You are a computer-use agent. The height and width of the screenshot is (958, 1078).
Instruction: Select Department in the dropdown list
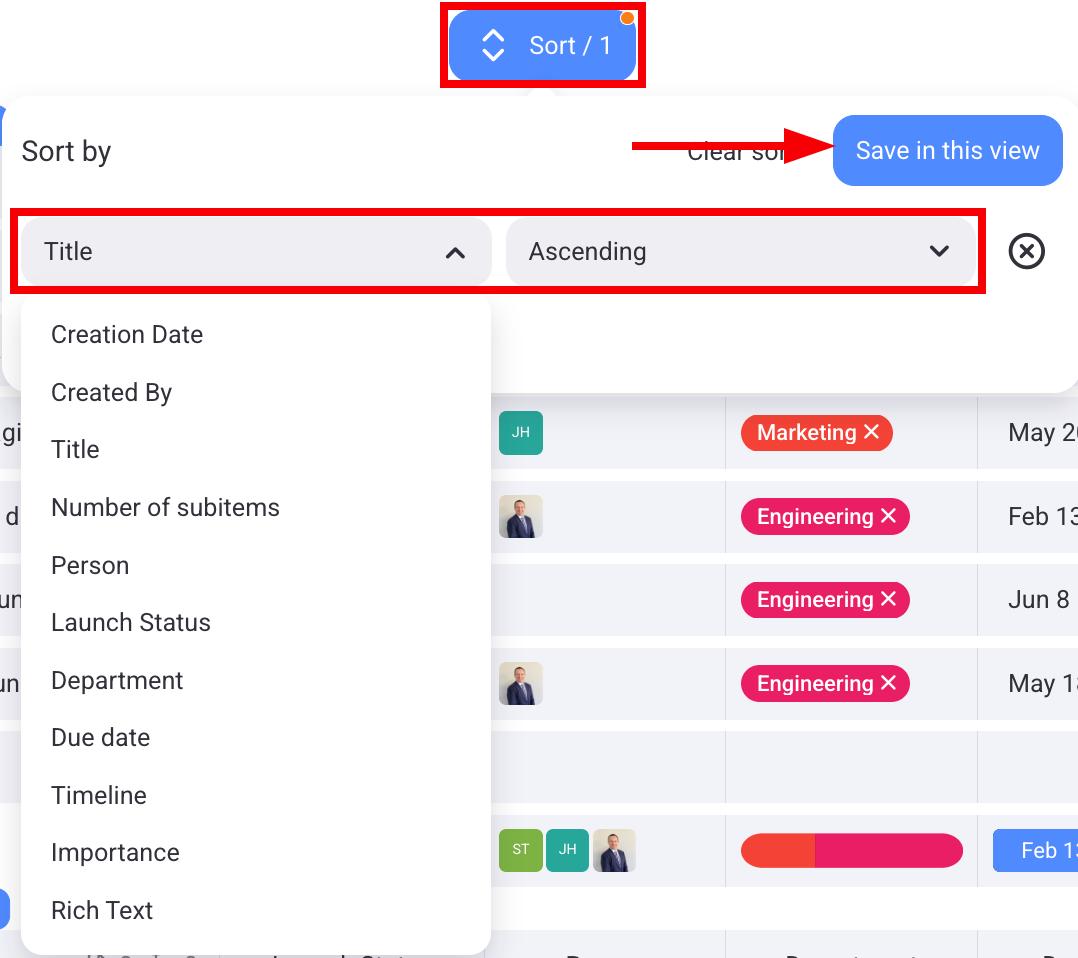coord(117,681)
